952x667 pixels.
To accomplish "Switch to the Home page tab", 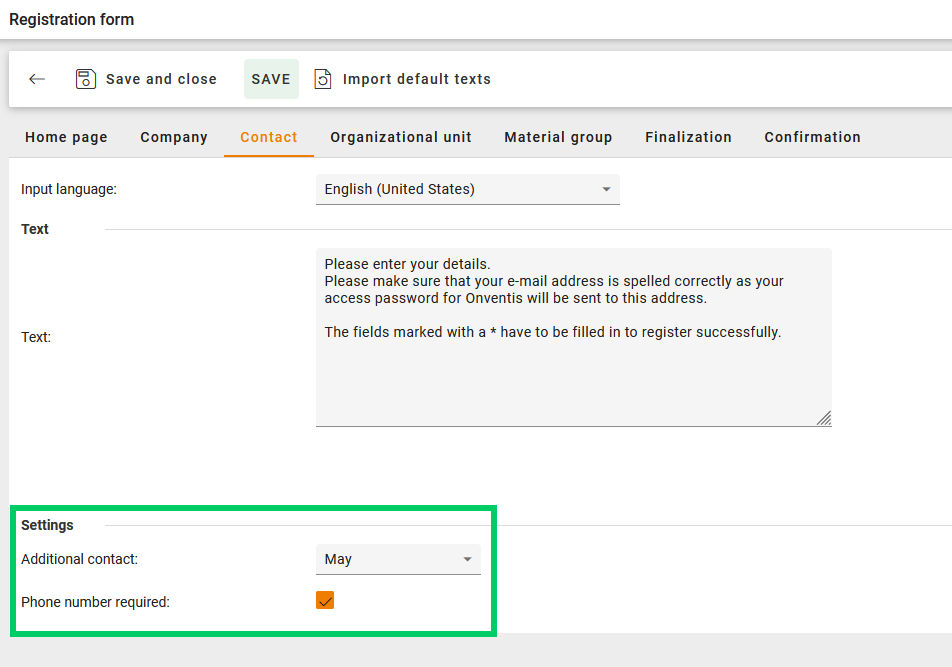I will tap(66, 137).
